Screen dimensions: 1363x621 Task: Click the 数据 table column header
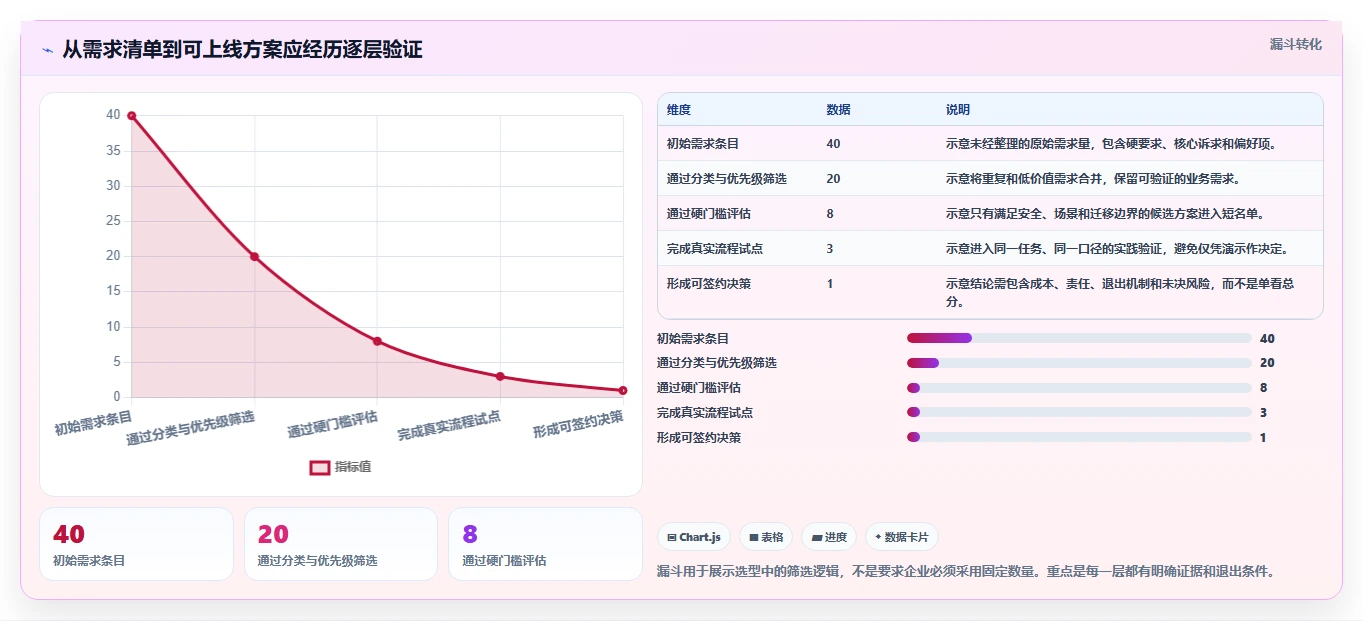(x=839, y=110)
